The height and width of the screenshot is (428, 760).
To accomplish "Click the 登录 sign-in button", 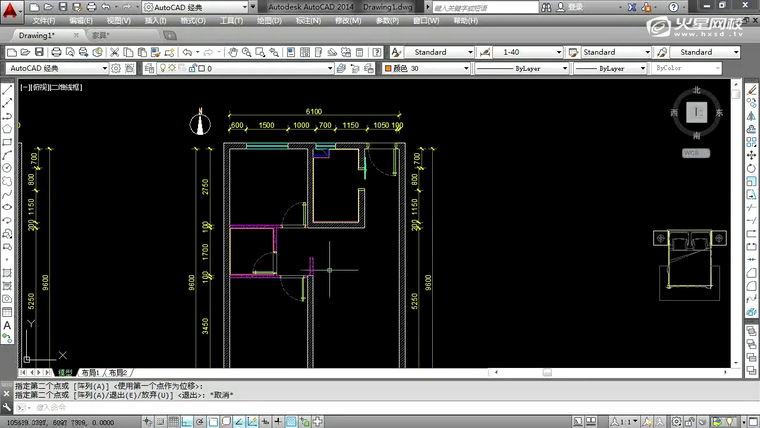I will point(574,7).
